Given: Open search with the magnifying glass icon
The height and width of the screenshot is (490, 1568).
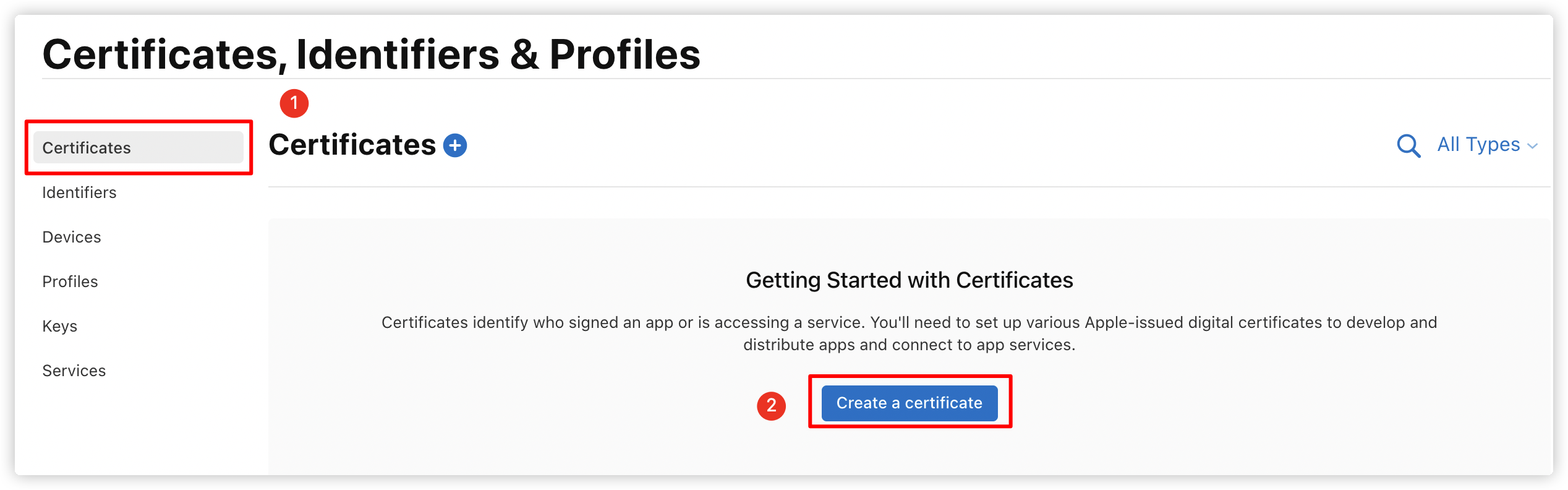Looking at the screenshot, I should (x=1408, y=146).
